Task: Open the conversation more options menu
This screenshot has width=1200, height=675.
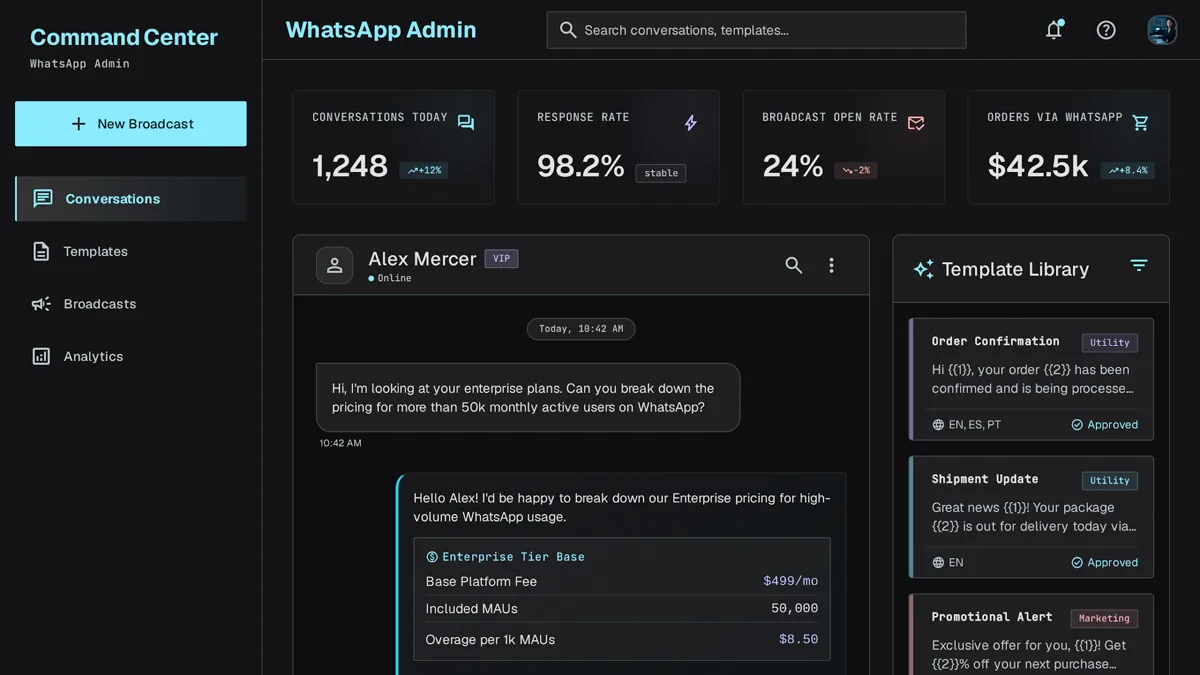Action: [831, 265]
